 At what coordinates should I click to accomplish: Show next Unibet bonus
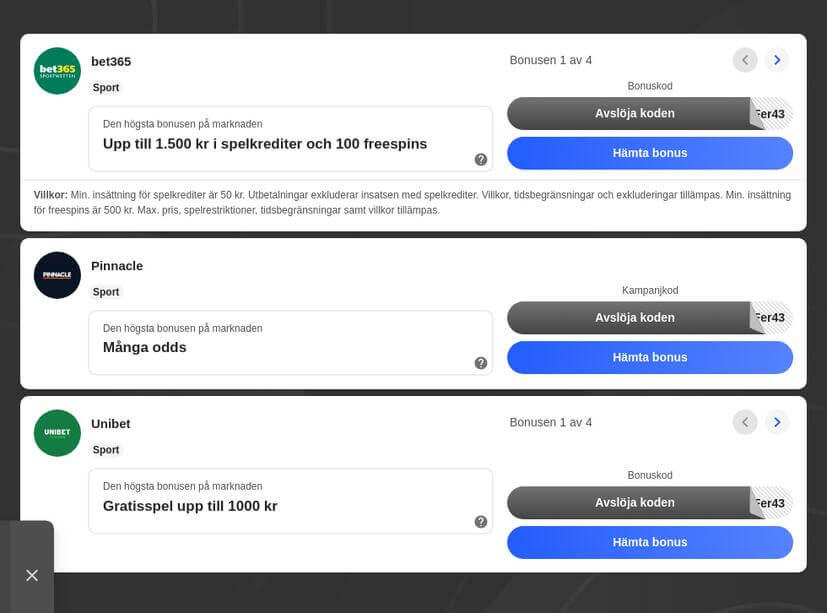[777, 422]
